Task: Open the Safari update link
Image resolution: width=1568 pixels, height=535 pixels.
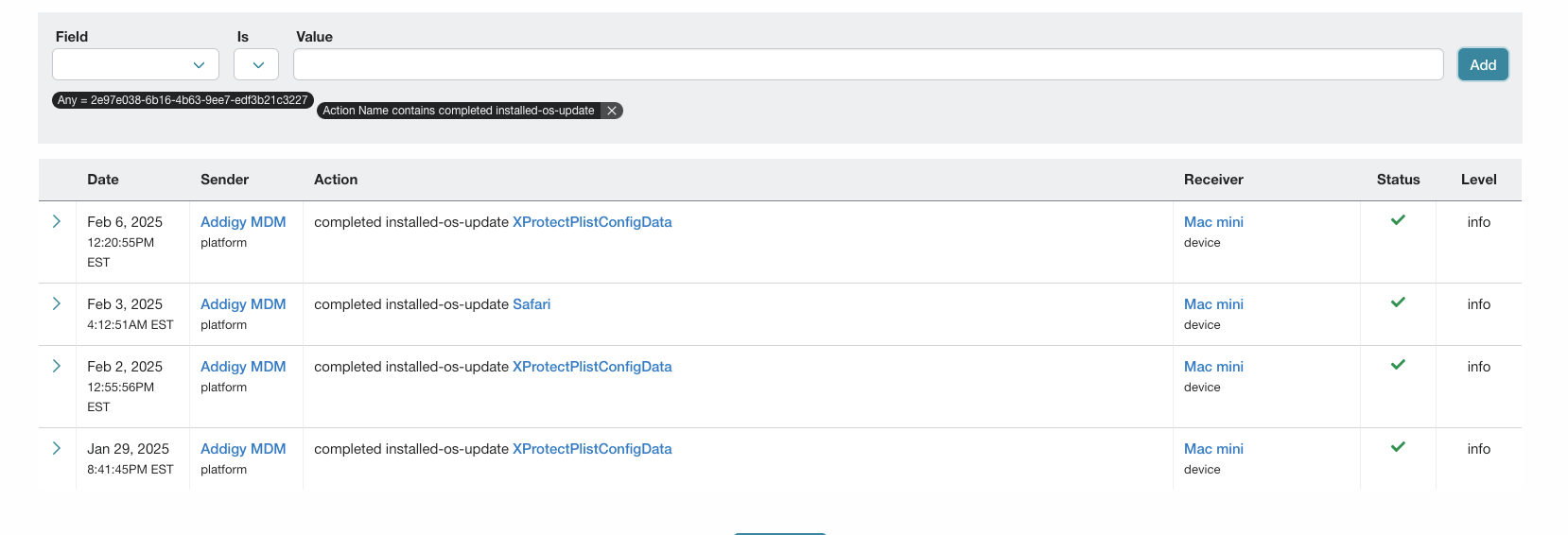Action: 531,304
